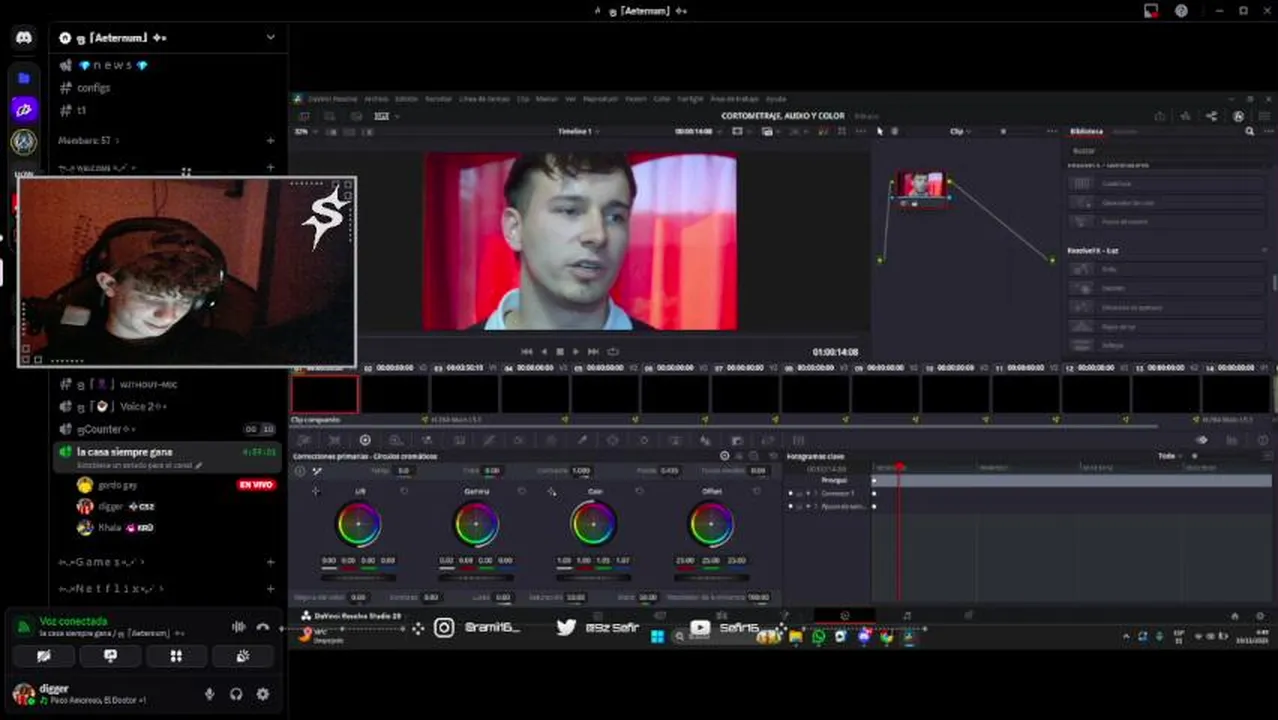Click the EN VIVO live badge

click(x=256, y=485)
